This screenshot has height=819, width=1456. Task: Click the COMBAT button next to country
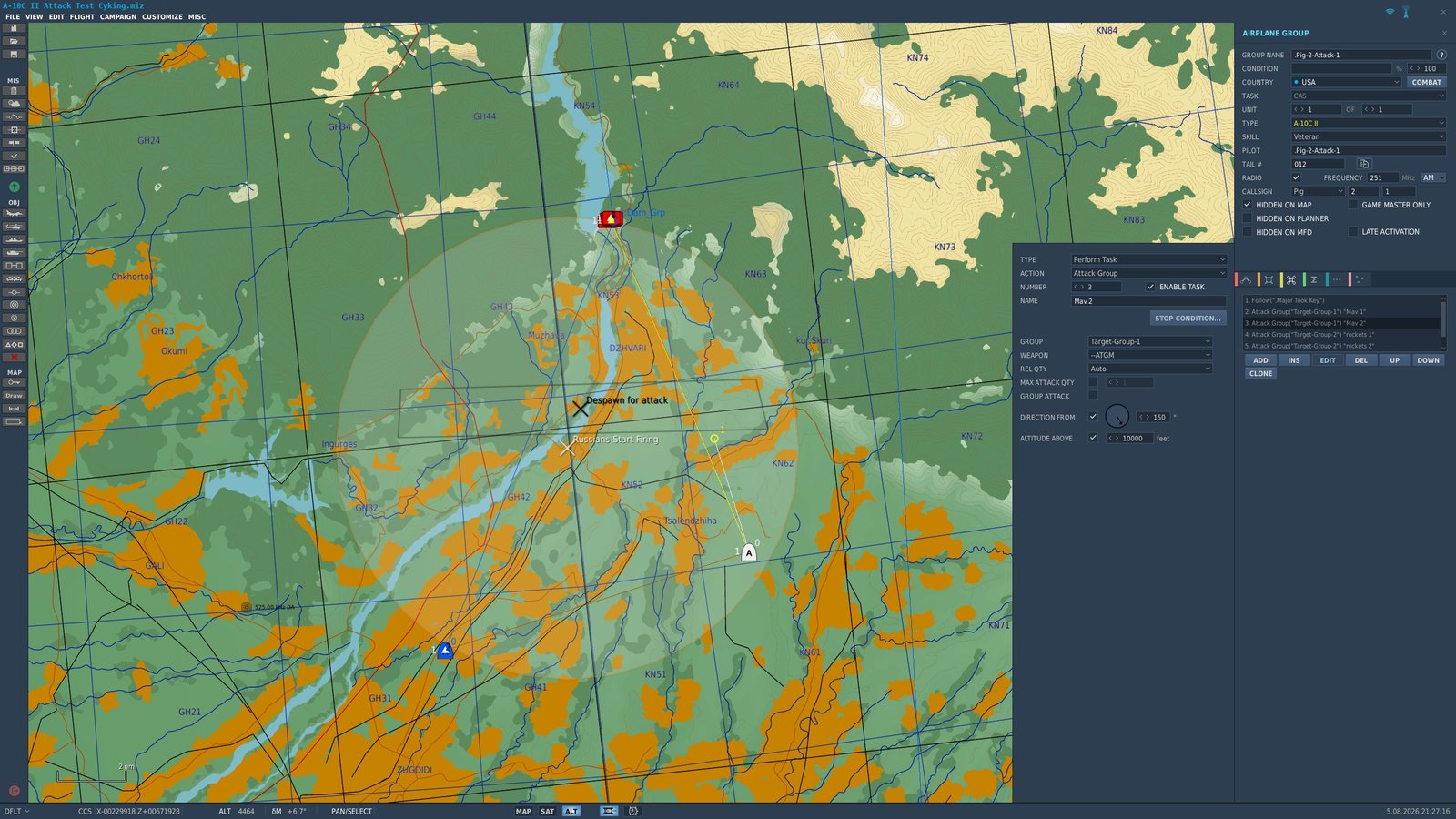coord(1426,82)
